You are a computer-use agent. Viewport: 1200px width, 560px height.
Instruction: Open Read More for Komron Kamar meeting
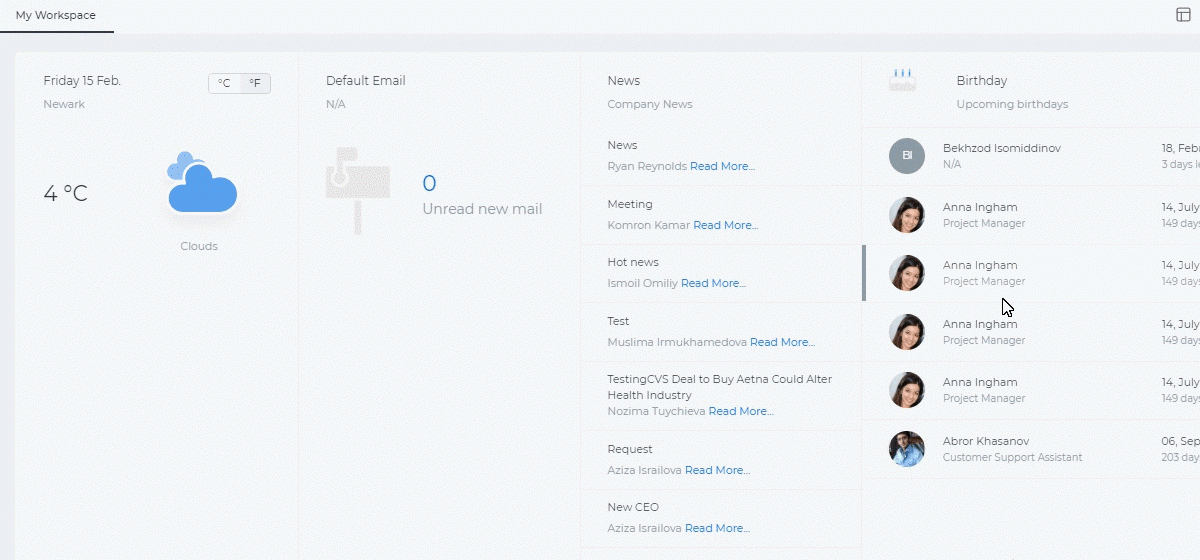(x=725, y=225)
